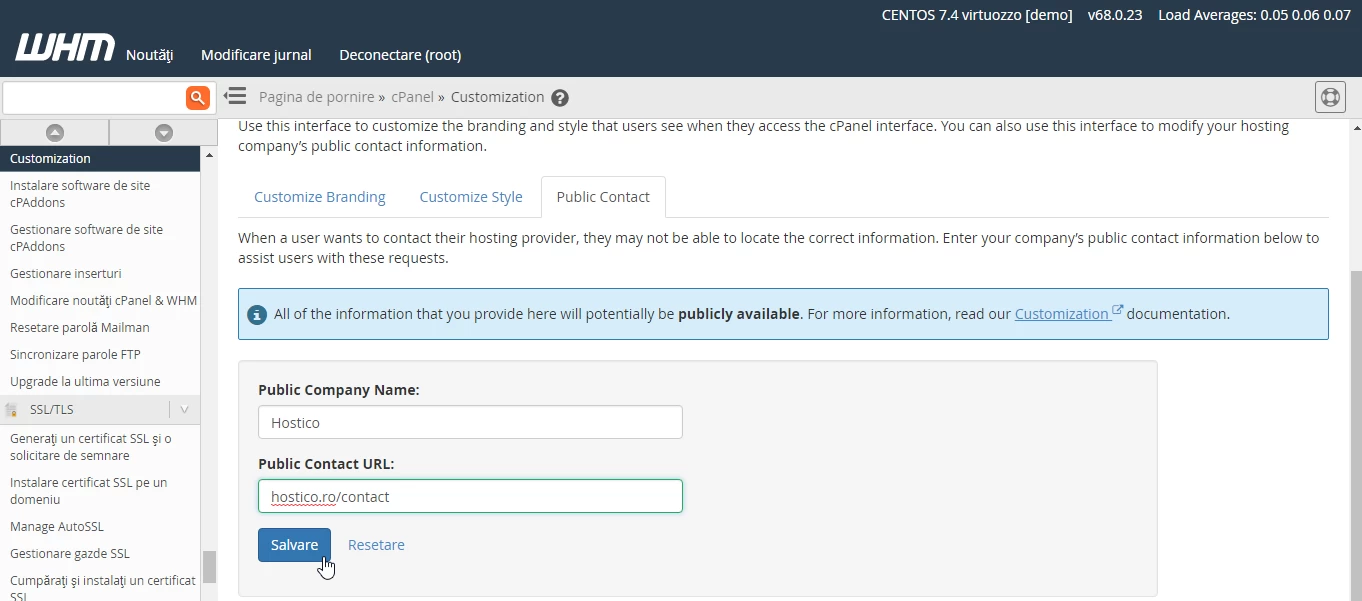Click the Resetare link
1362x601 pixels.
[x=376, y=544]
